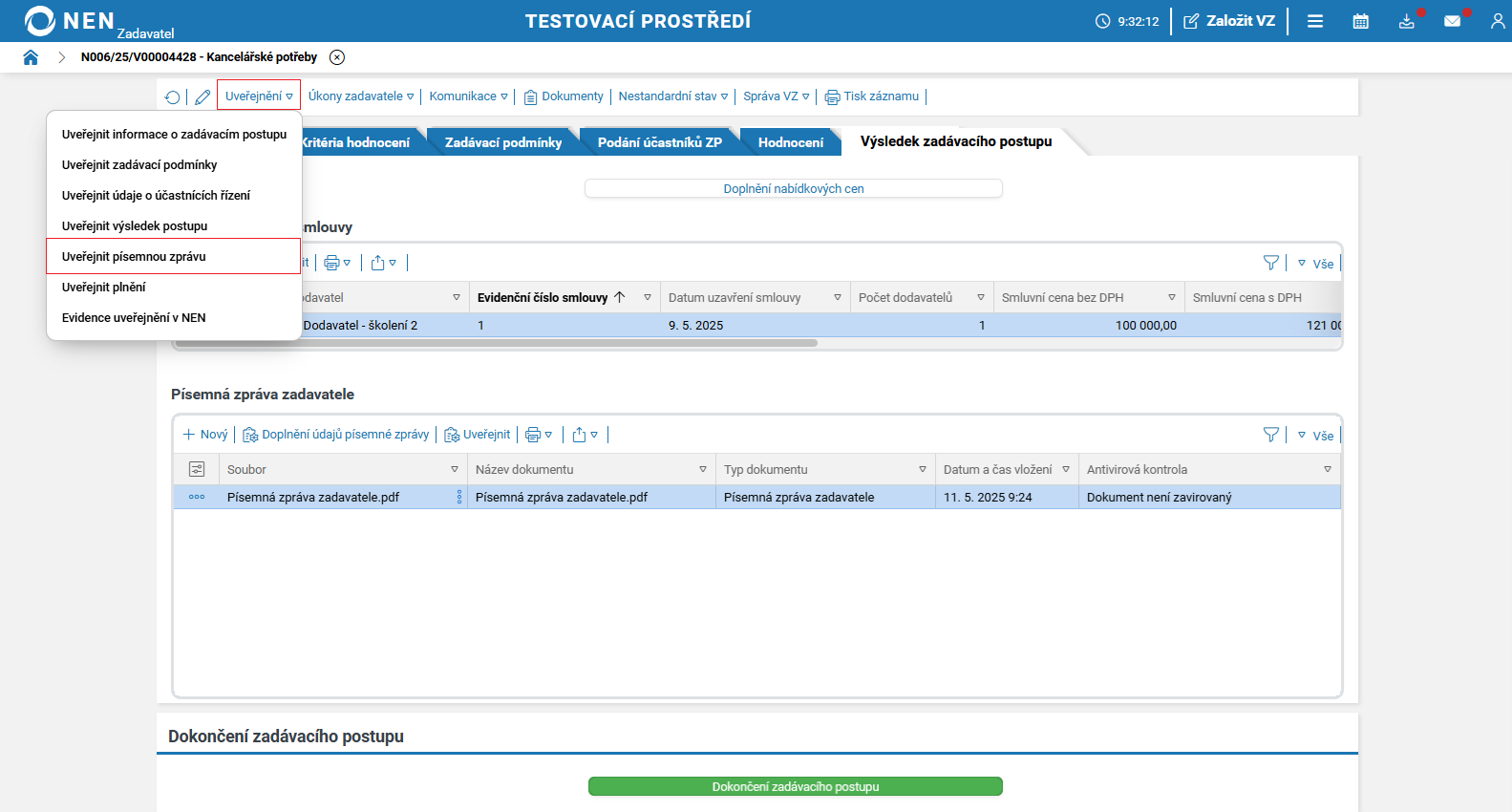Expand Úkony zadavatele dropdown
1512x812 pixels.
[361, 96]
